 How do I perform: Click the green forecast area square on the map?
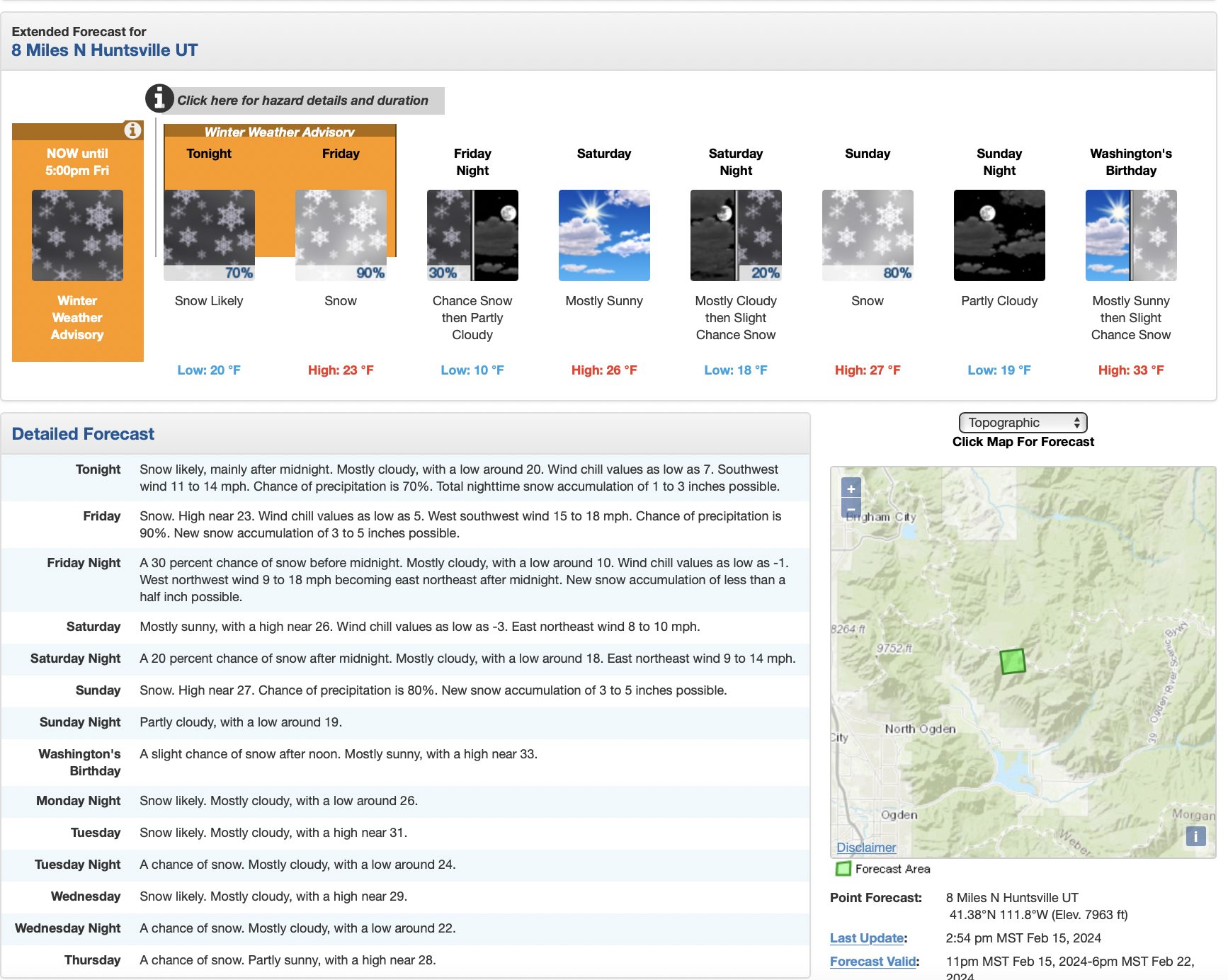tap(1013, 661)
